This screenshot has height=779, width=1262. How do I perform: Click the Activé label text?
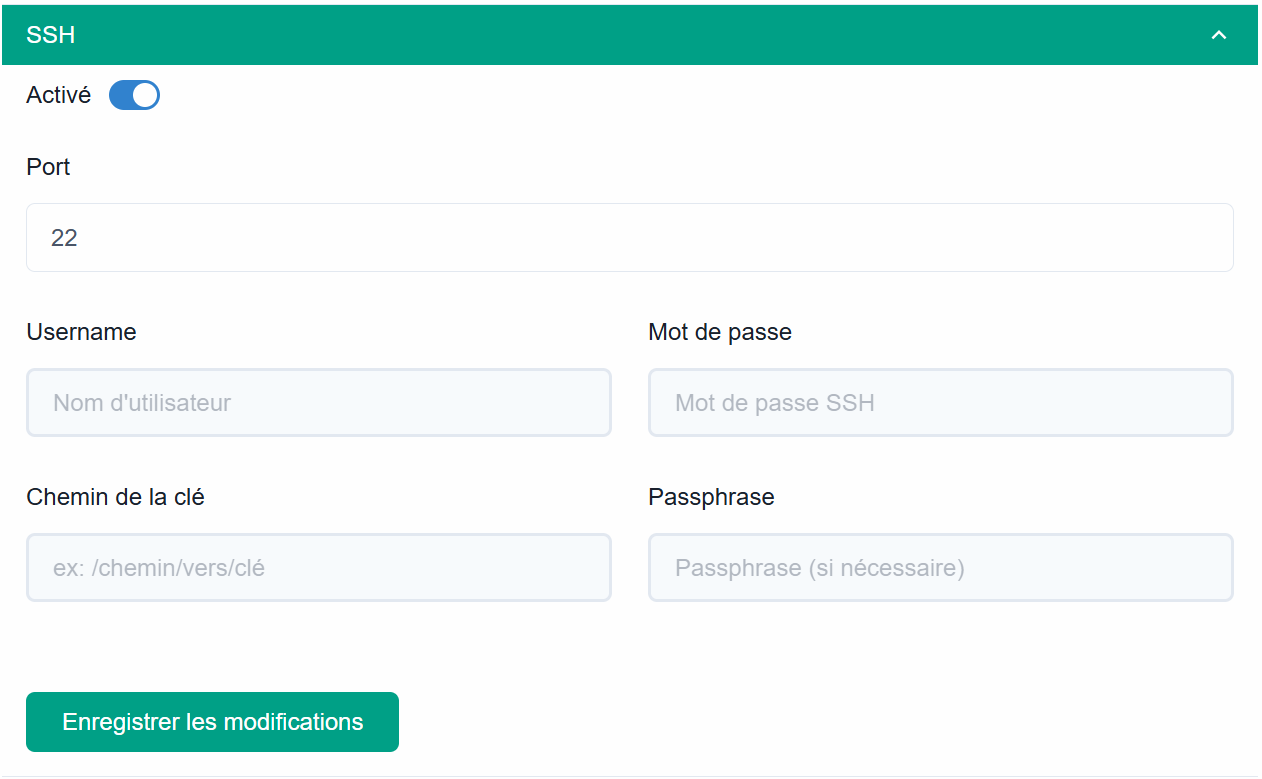pyautogui.click(x=58, y=95)
